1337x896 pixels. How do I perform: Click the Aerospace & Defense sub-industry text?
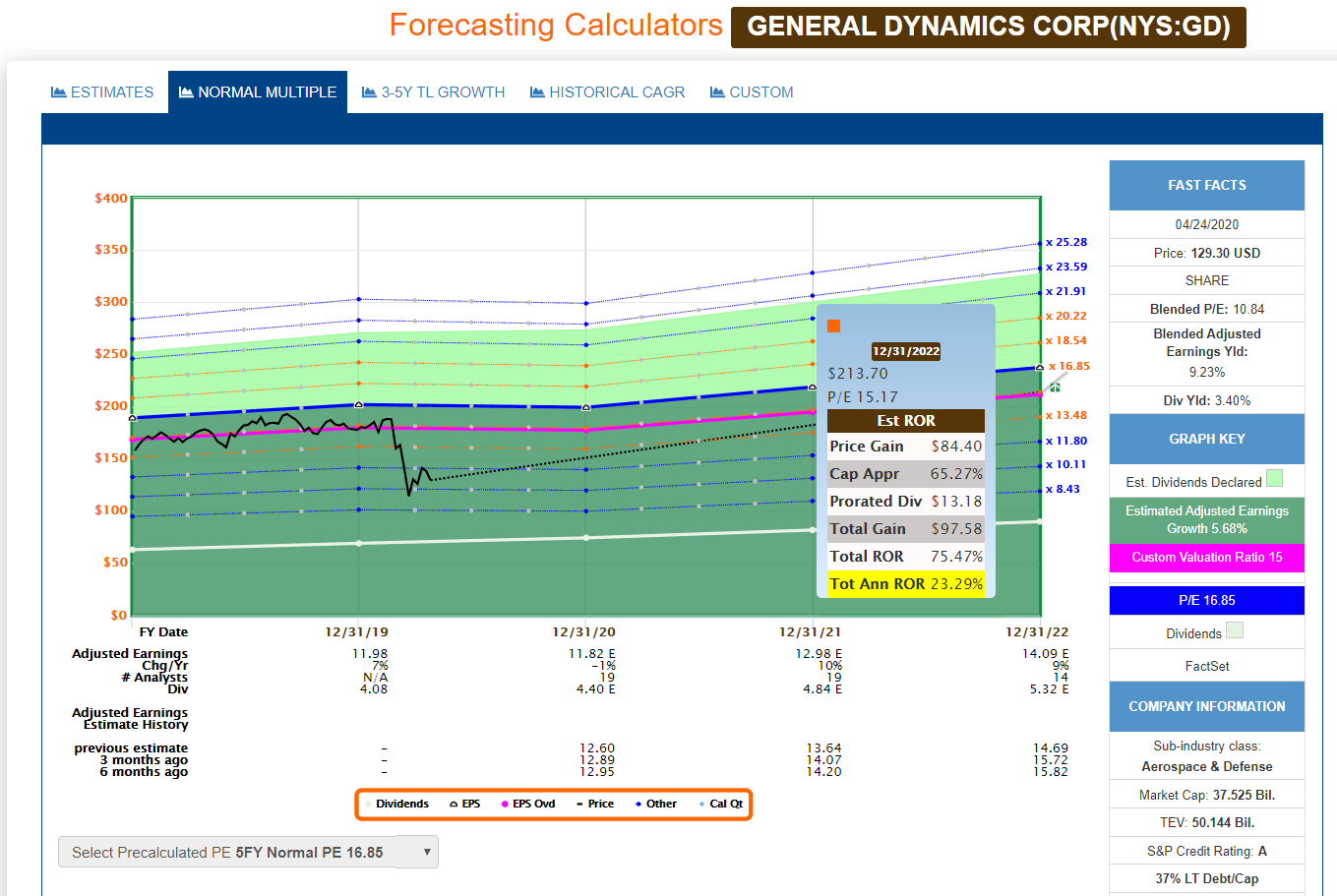click(1207, 766)
